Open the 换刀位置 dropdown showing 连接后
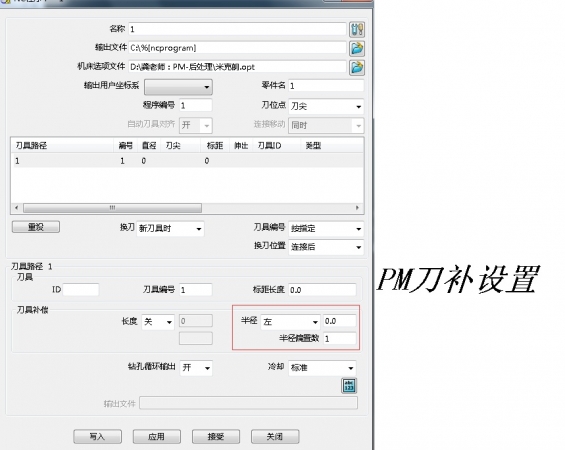The width and height of the screenshot is (565, 450). (x=326, y=247)
